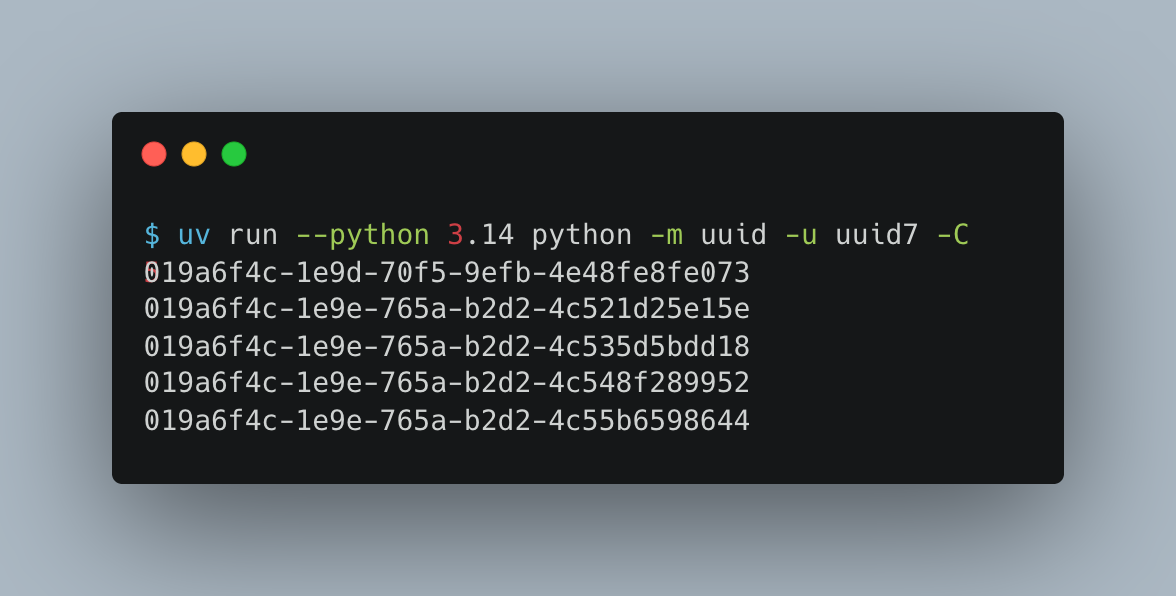This screenshot has width=1176, height=596.
Task: Click the '-m' flag in the command
Action: [665, 235]
